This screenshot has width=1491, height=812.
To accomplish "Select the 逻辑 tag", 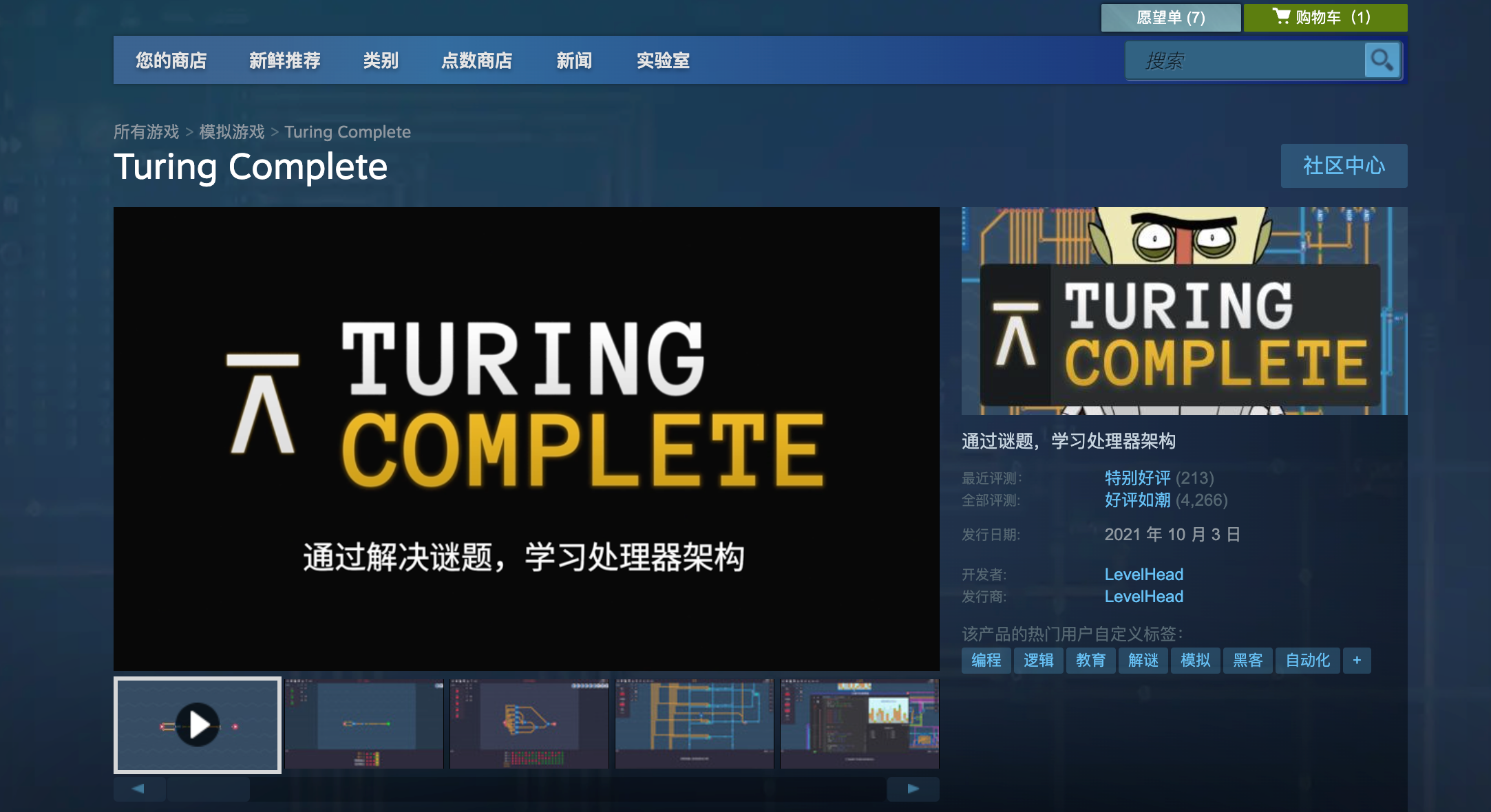I will [x=1039, y=661].
